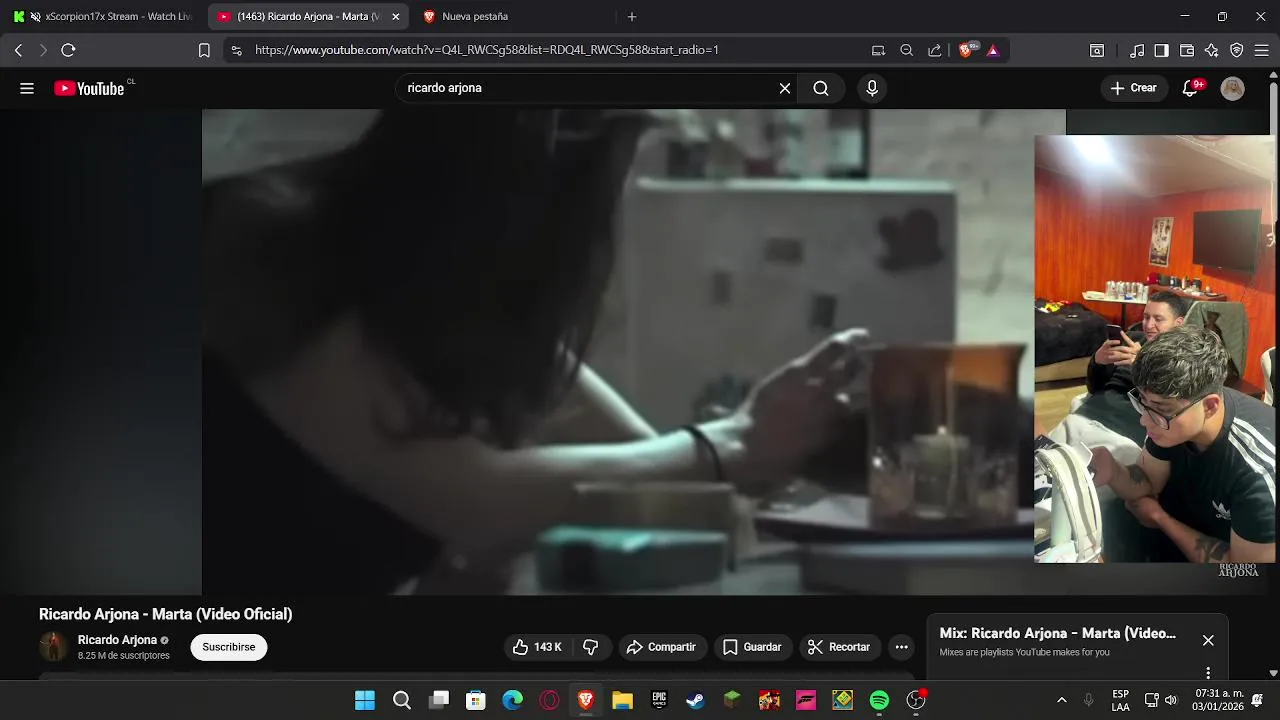1280x720 pixels.
Task: Launch Microsoft Store from taskbar
Action: click(476, 700)
